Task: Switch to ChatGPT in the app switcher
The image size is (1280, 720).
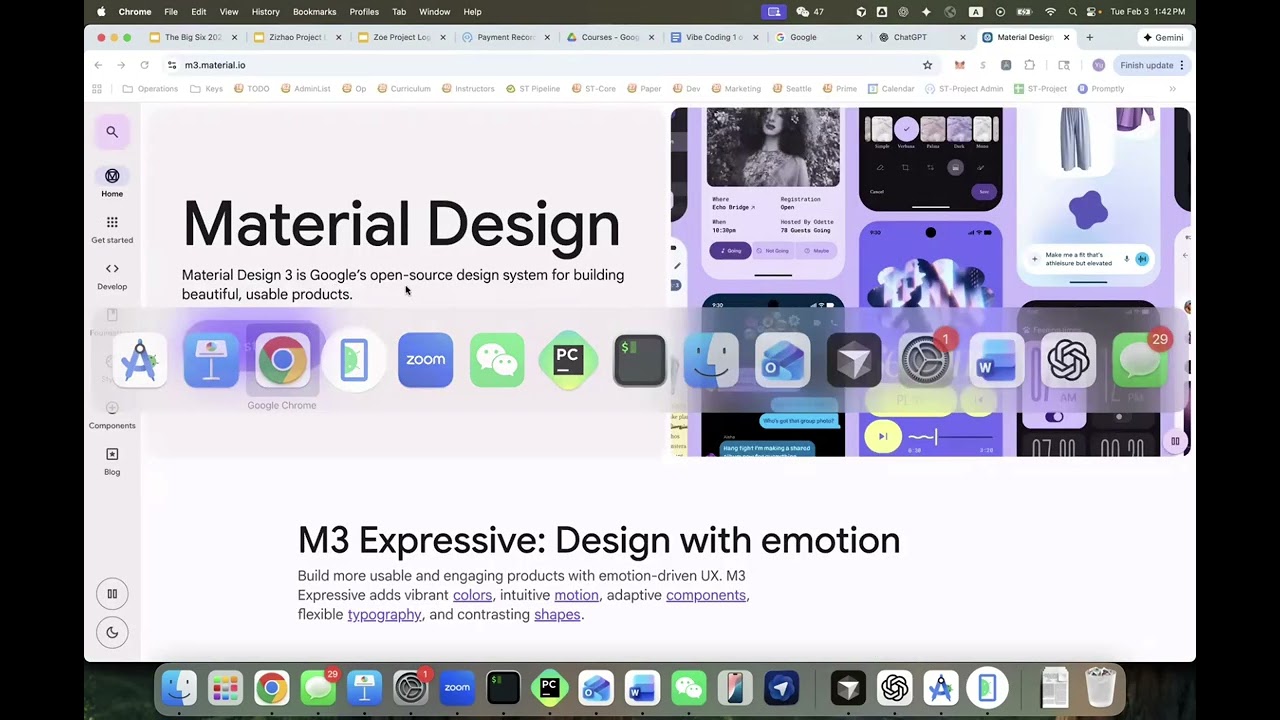Action: [x=1068, y=360]
